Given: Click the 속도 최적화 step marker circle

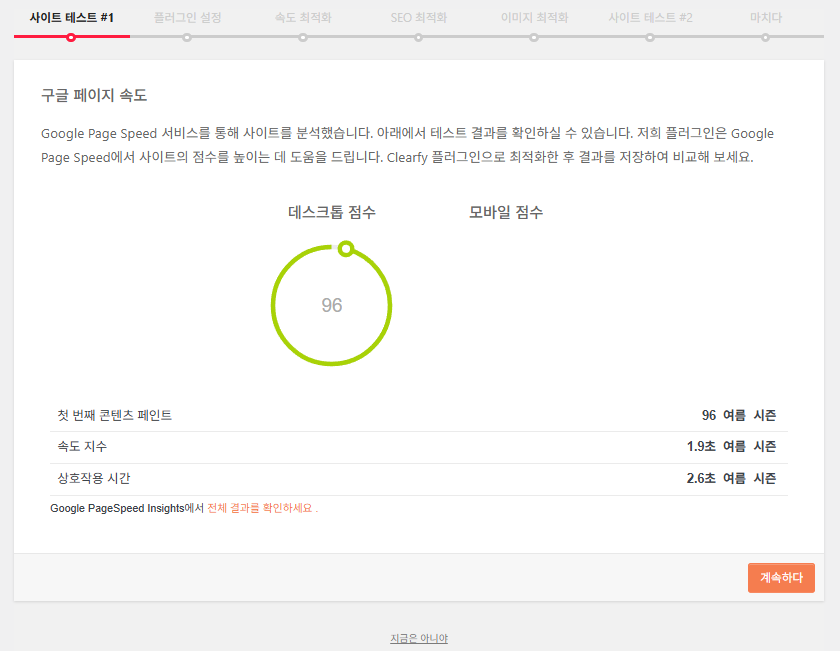Looking at the screenshot, I should [x=303, y=37].
